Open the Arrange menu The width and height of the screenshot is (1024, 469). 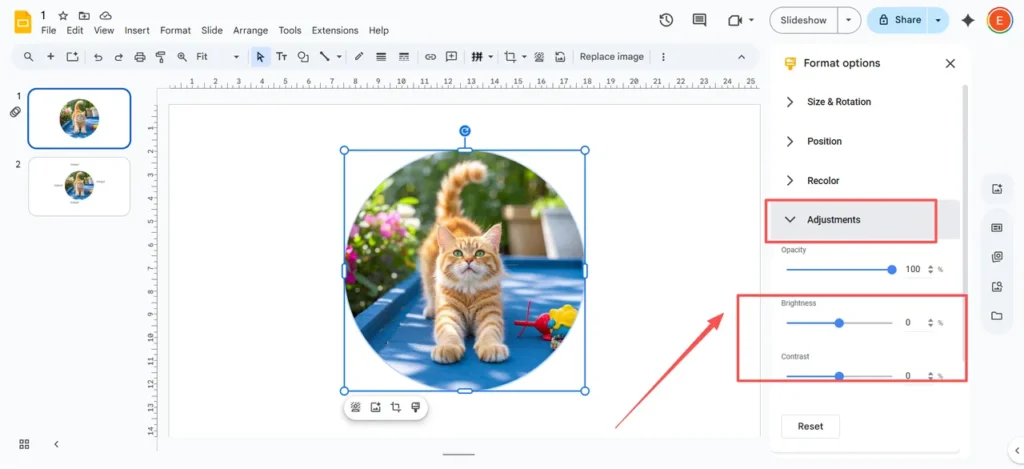coord(251,31)
